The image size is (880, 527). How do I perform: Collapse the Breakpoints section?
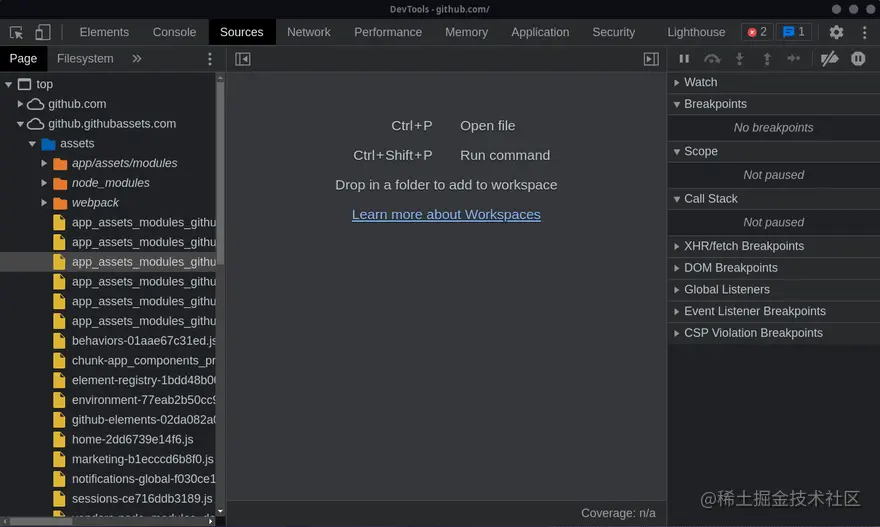pos(773,104)
